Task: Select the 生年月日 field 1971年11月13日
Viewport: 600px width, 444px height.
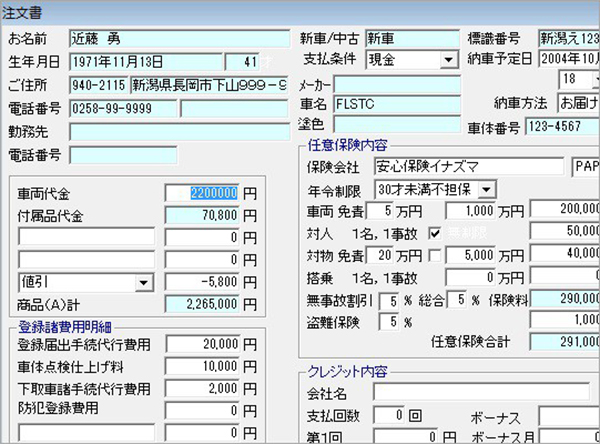Action: [146, 62]
